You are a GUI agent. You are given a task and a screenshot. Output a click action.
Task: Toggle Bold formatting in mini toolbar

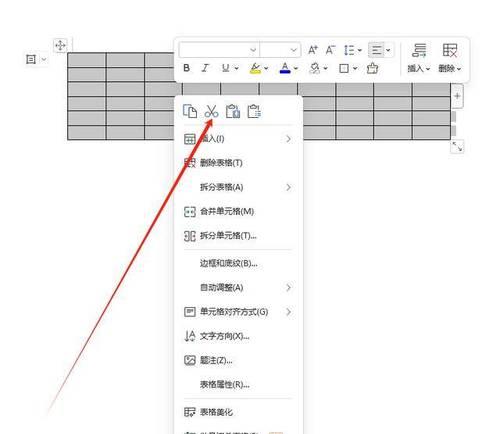[x=187, y=68]
